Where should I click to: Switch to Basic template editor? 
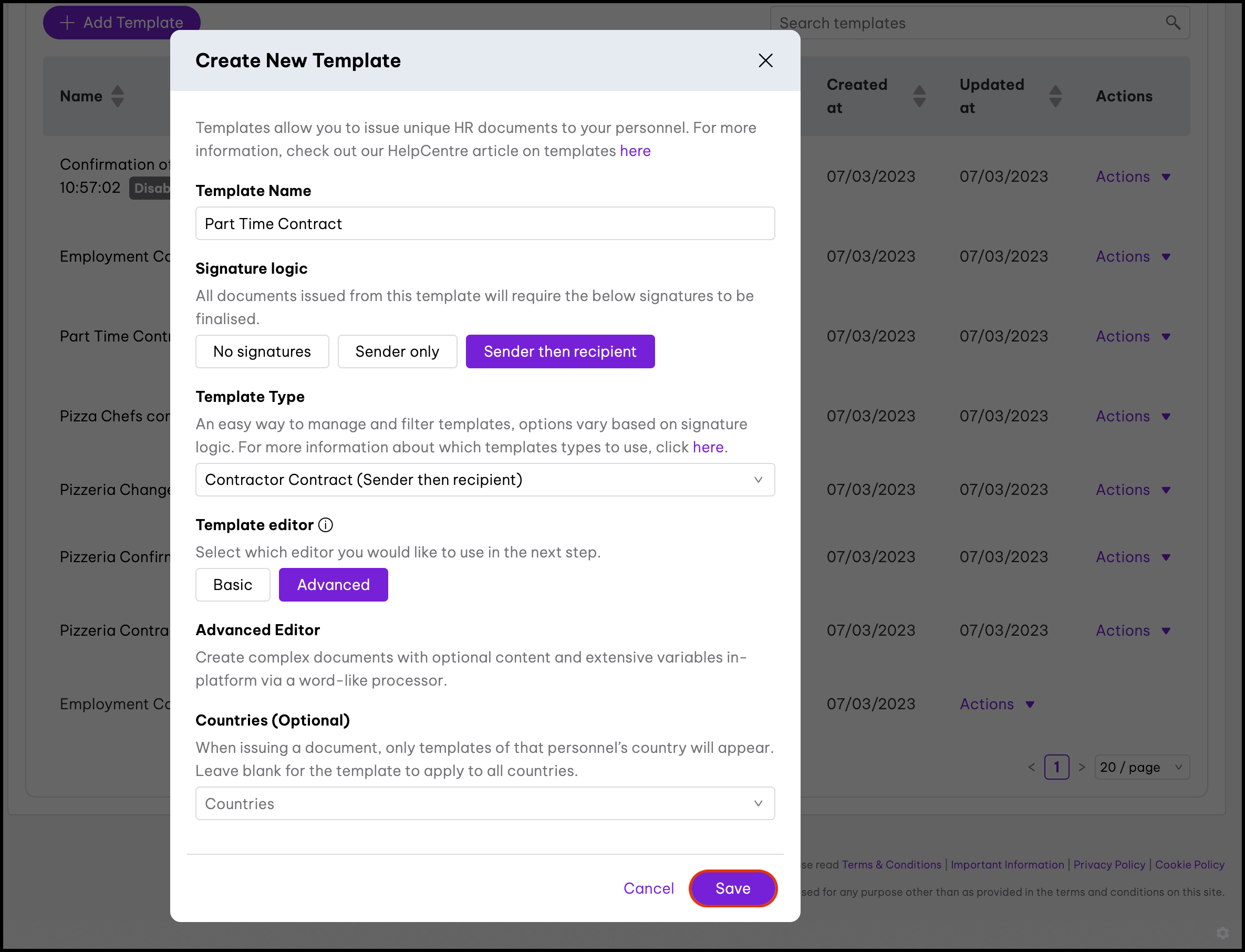(x=232, y=585)
